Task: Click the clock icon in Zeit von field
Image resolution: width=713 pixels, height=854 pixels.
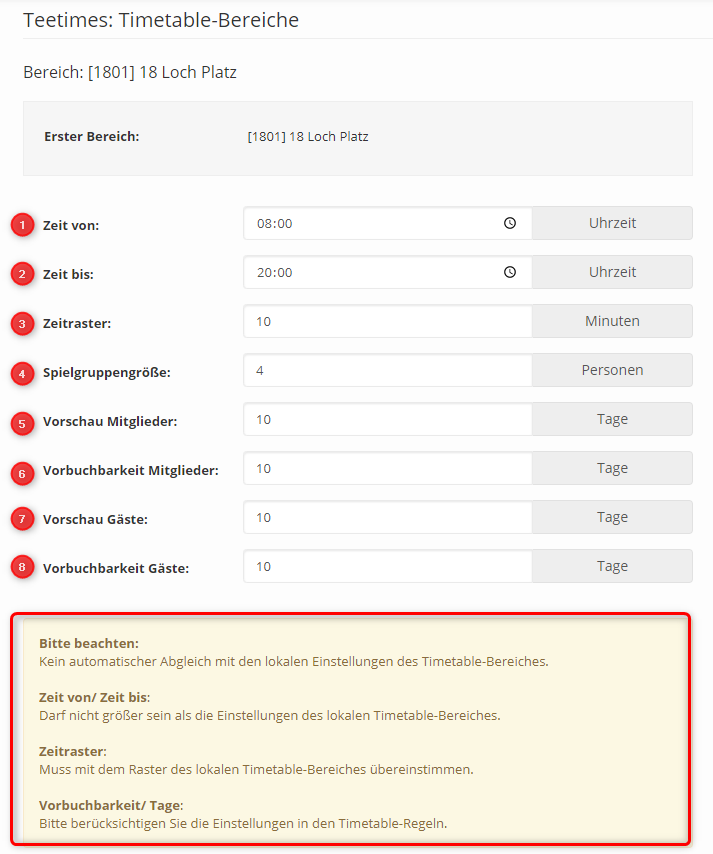Action: coord(510,224)
